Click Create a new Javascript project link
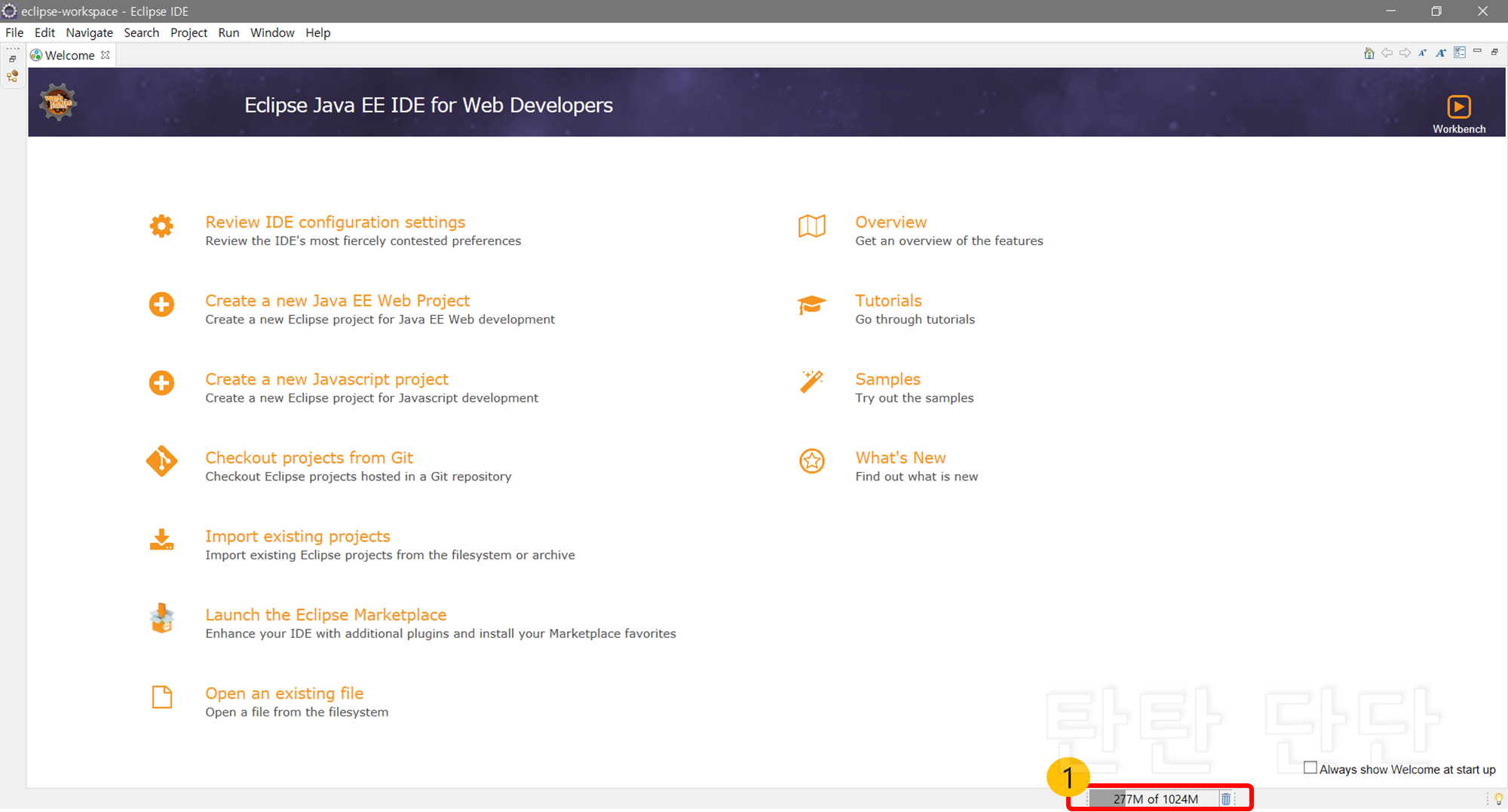The width and height of the screenshot is (1508, 812). [x=326, y=379]
